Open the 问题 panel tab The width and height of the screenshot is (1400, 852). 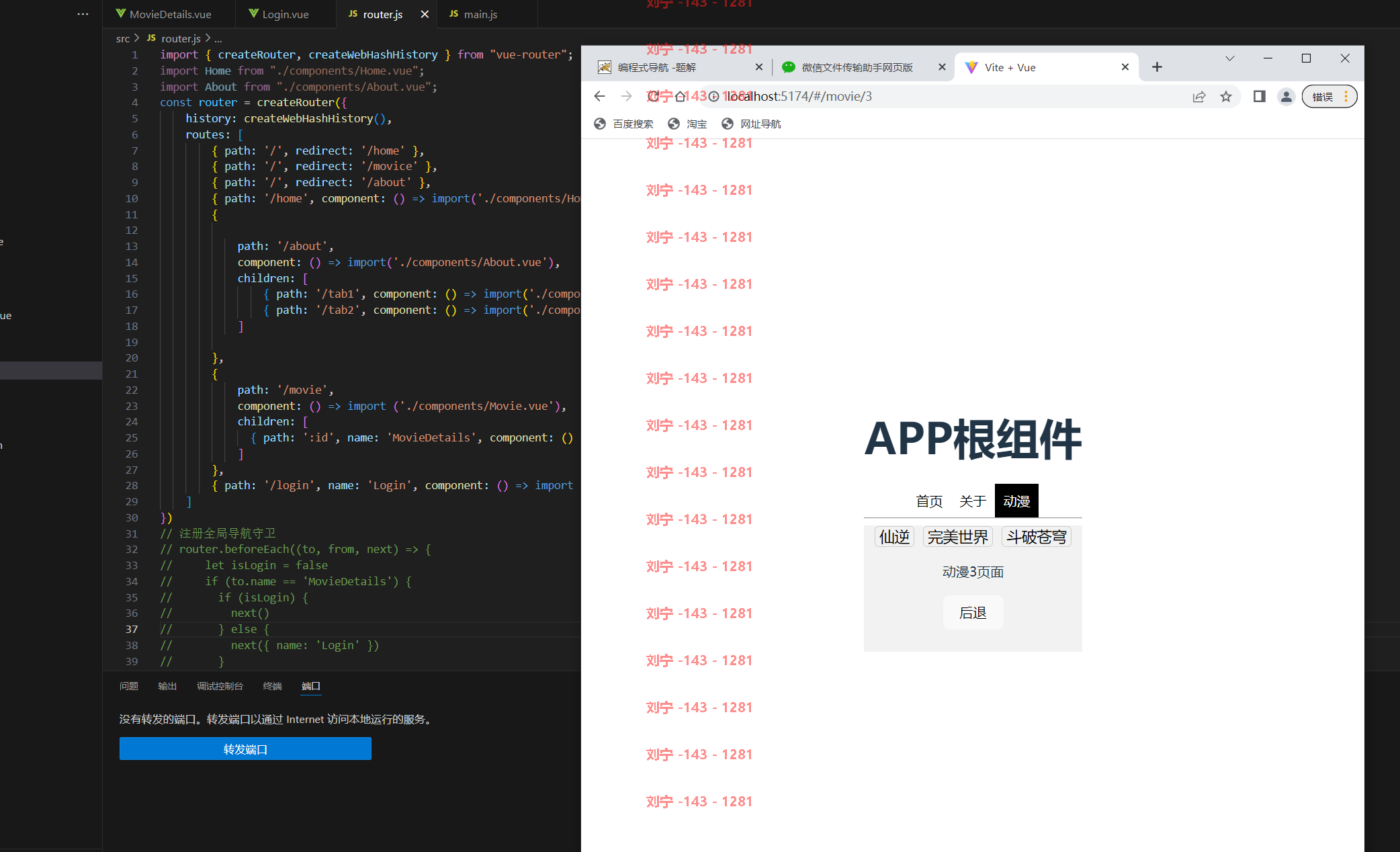tap(129, 686)
